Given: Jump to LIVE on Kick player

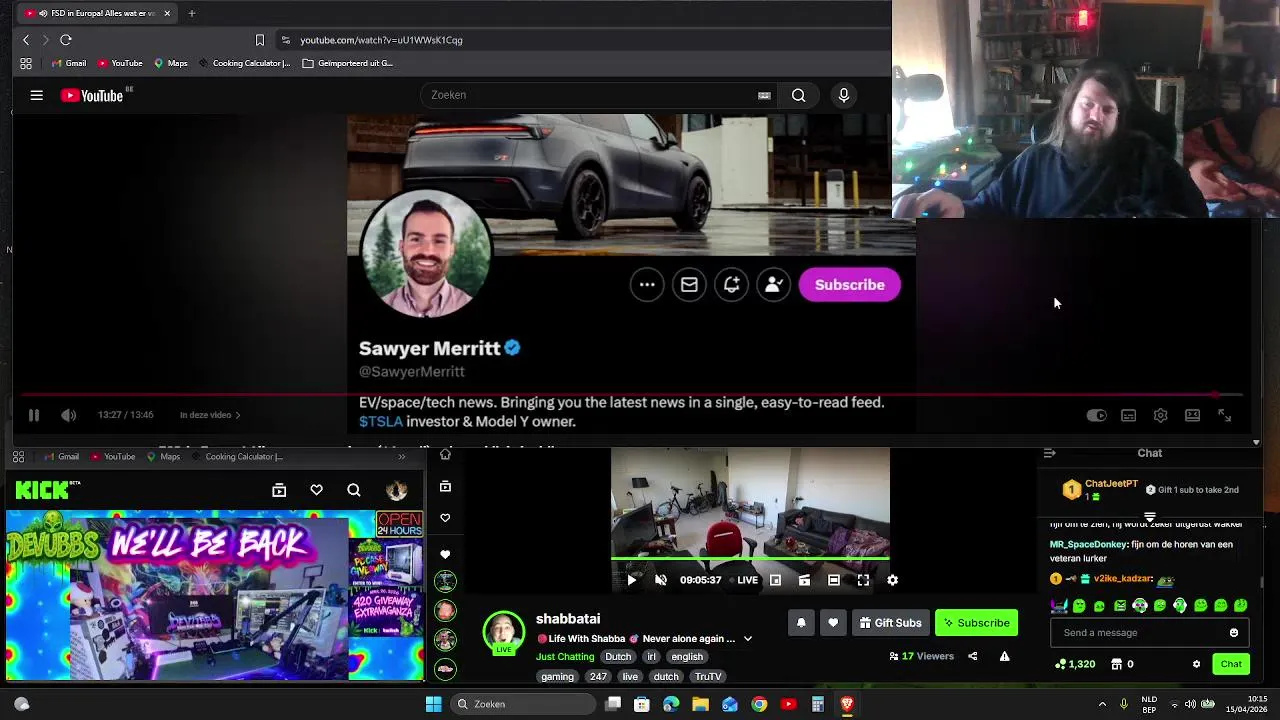Looking at the screenshot, I should 745,580.
